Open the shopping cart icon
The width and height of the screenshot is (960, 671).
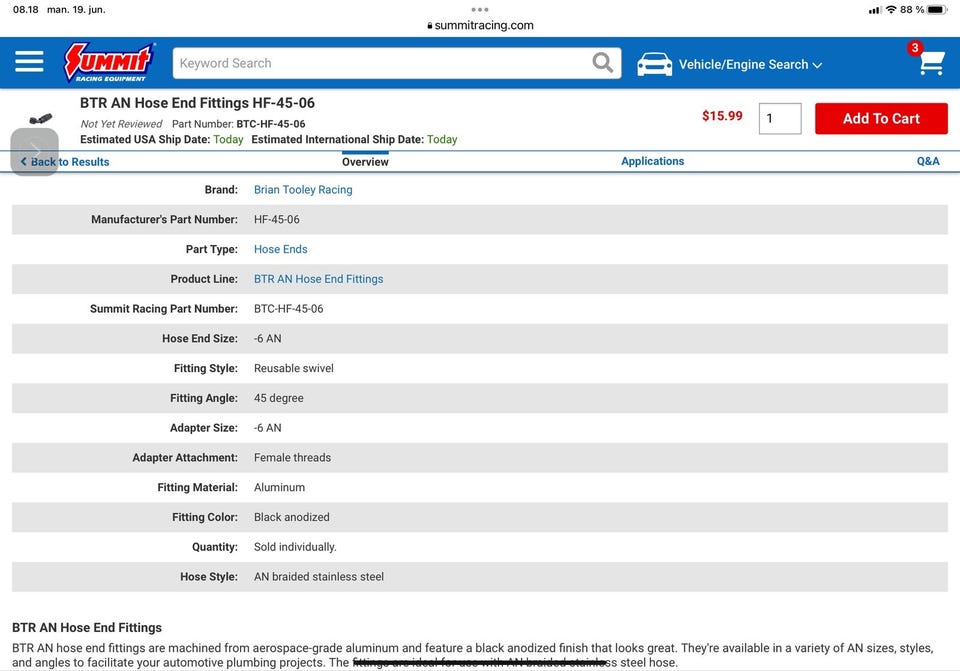coord(931,62)
